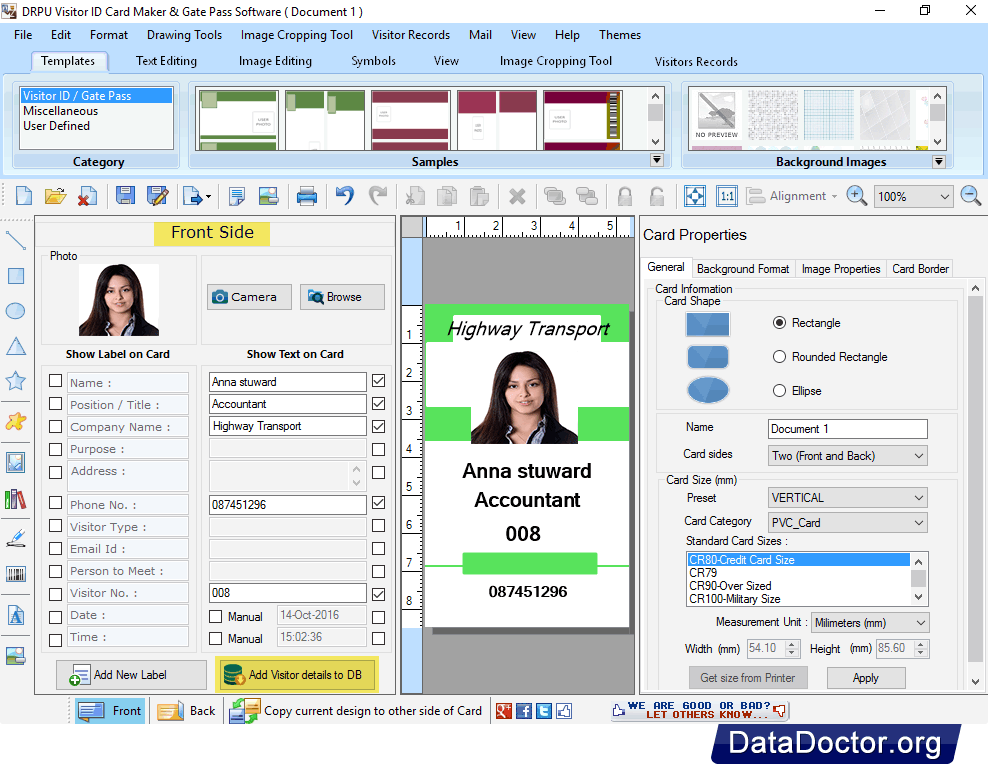Screen dimensions: 988x764
Task: Switch to the Text Editing tab
Action: click(166, 61)
